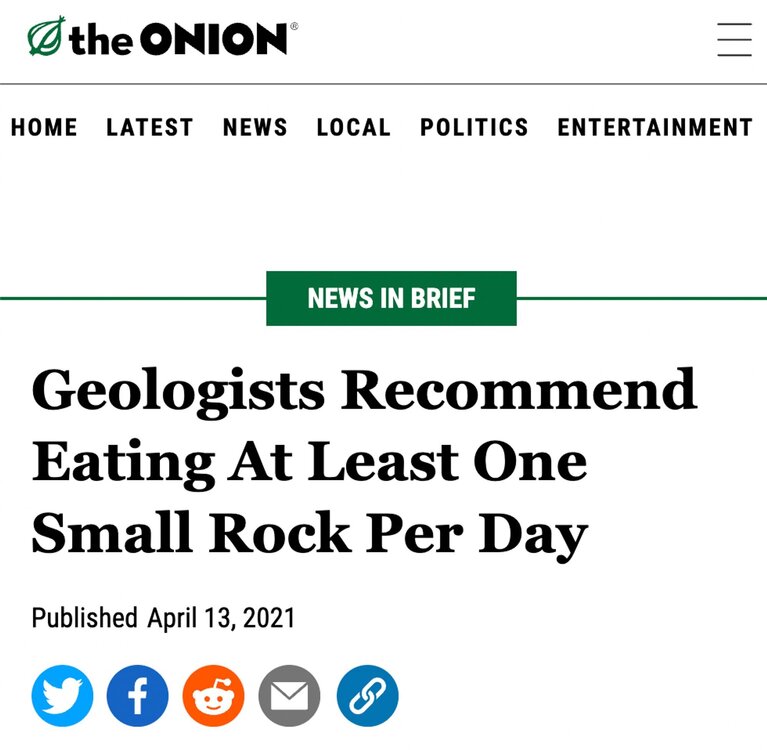Viewport: 767px width, 750px height.
Task: Click The Onion green onion logo icon
Action: click(x=45, y=38)
